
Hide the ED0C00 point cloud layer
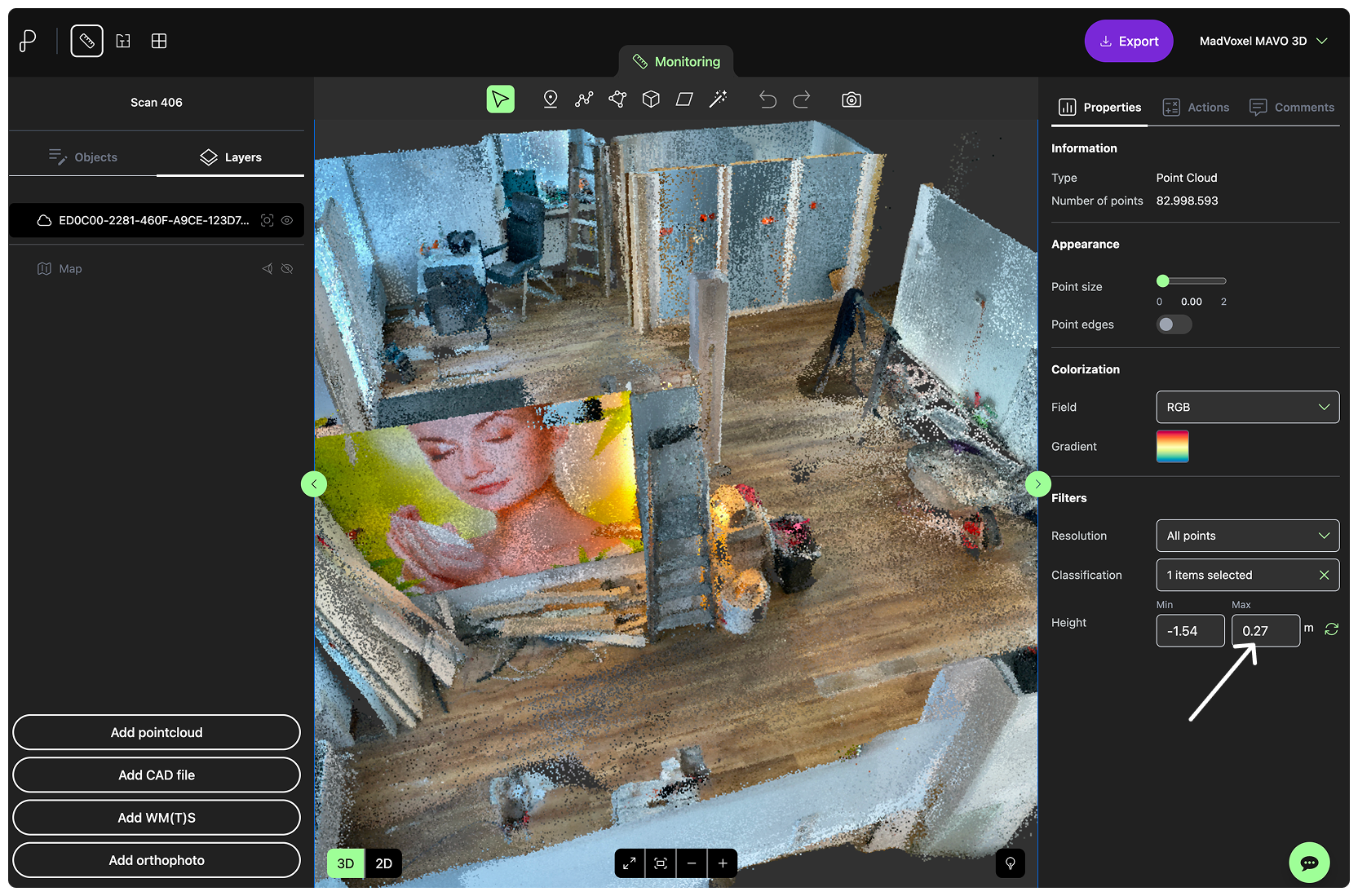tap(287, 220)
